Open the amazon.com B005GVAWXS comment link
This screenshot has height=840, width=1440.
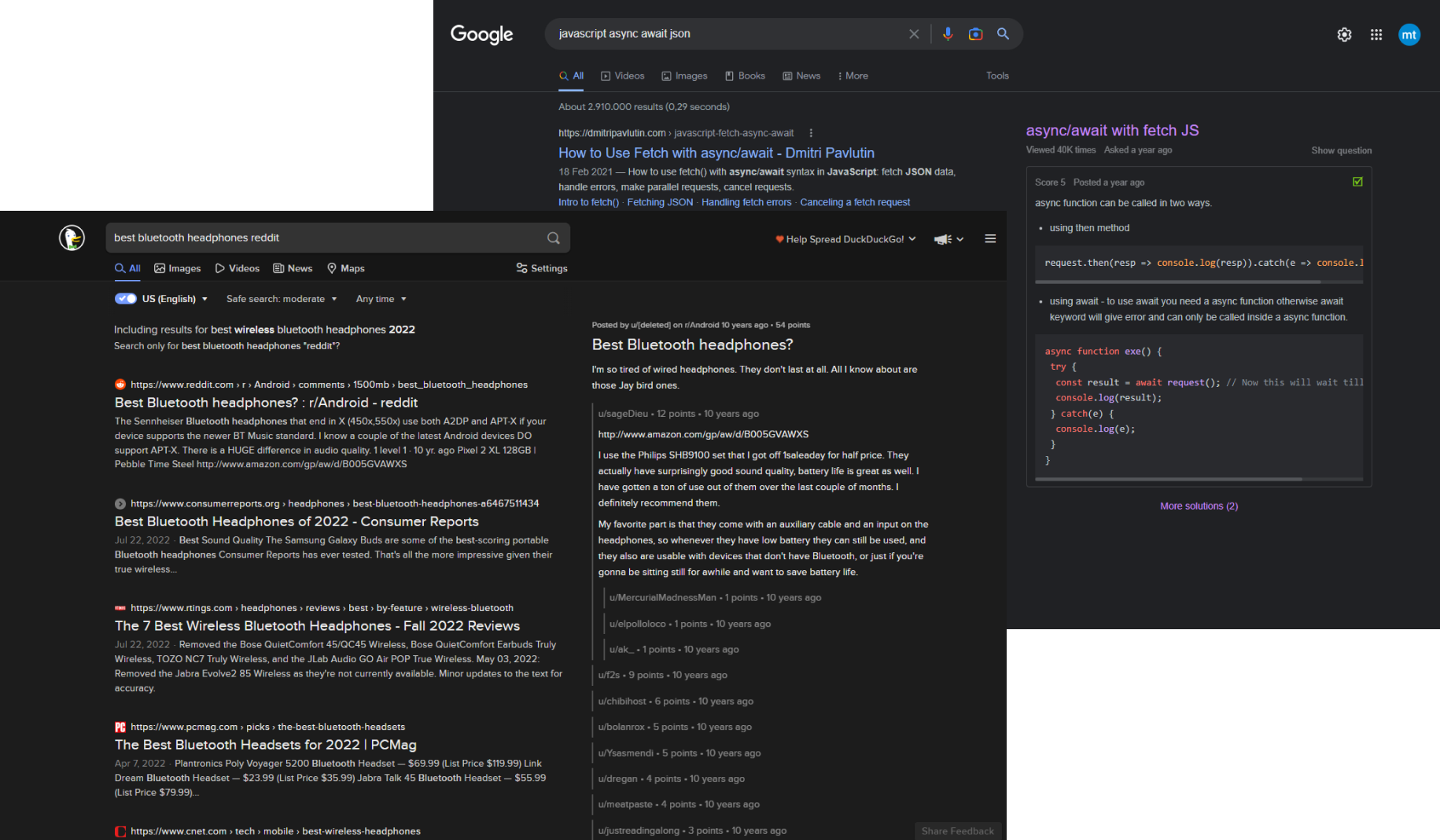click(703, 434)
